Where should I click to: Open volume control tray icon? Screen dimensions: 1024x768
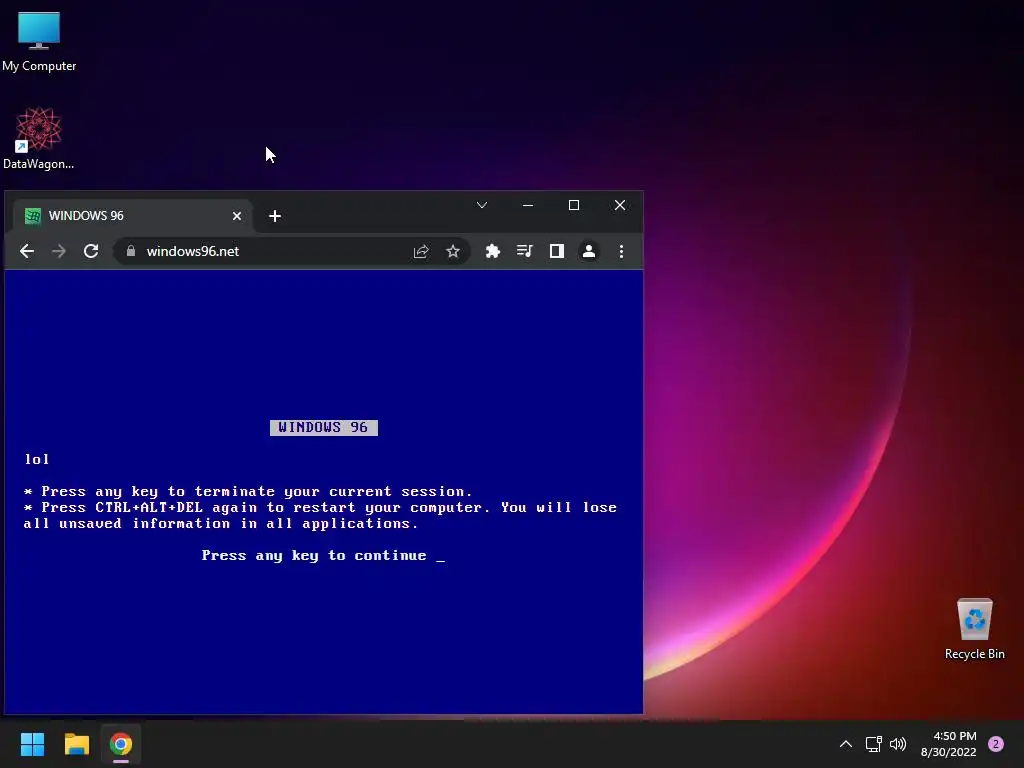point(898,744)
